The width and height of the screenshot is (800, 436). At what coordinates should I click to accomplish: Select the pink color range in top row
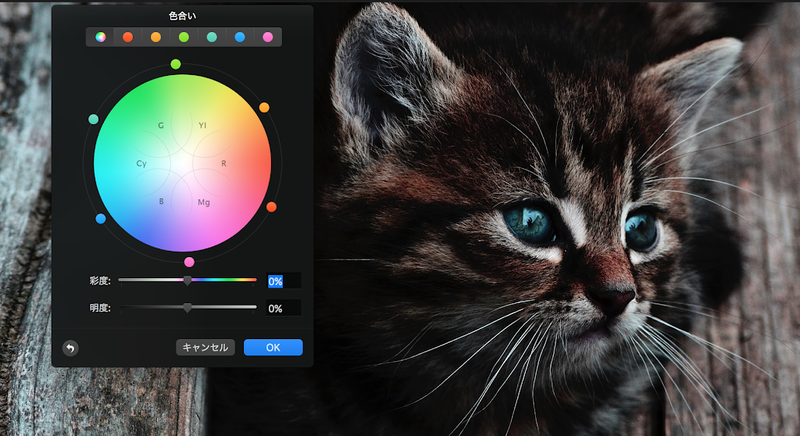[267, 37]
